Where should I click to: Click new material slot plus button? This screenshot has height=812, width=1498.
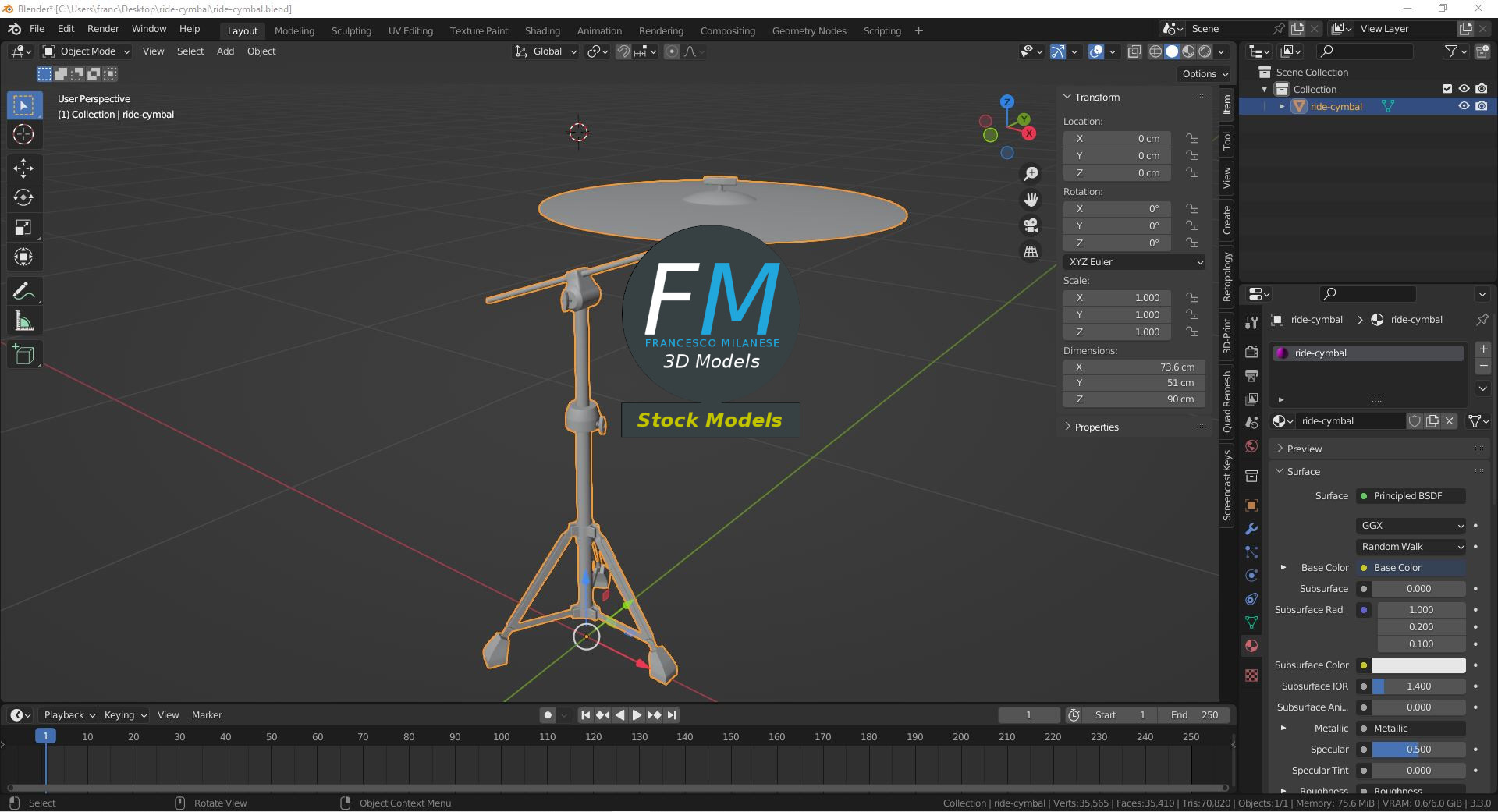1483,349
